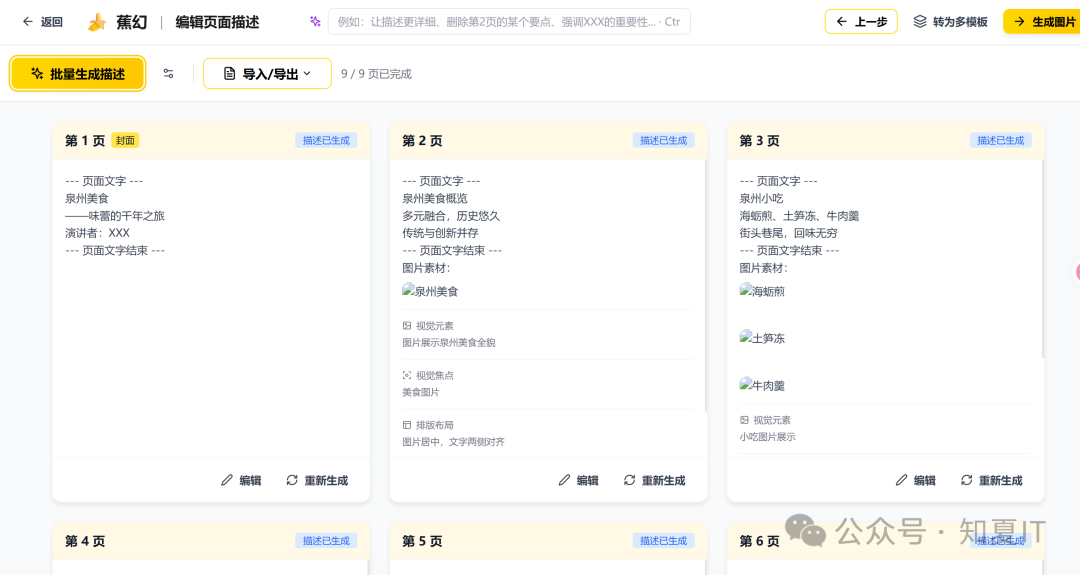Click 编辑页面描述 page title
This screenshot has width=1080, height=575.
(217, 22)
